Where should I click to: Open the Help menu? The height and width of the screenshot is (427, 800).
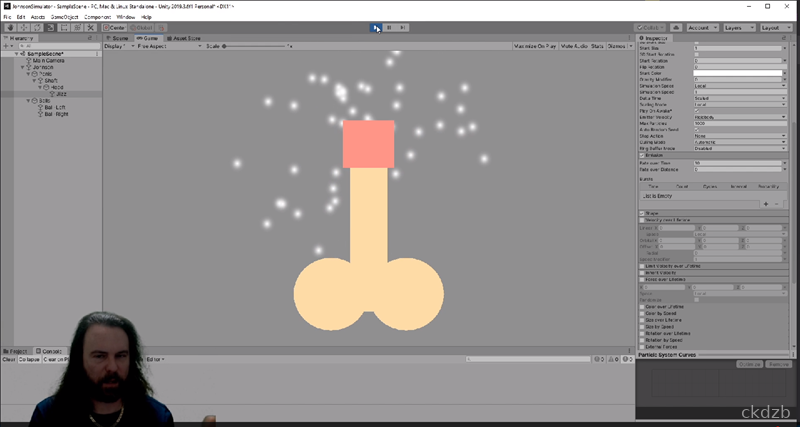(x=146, y=17)
